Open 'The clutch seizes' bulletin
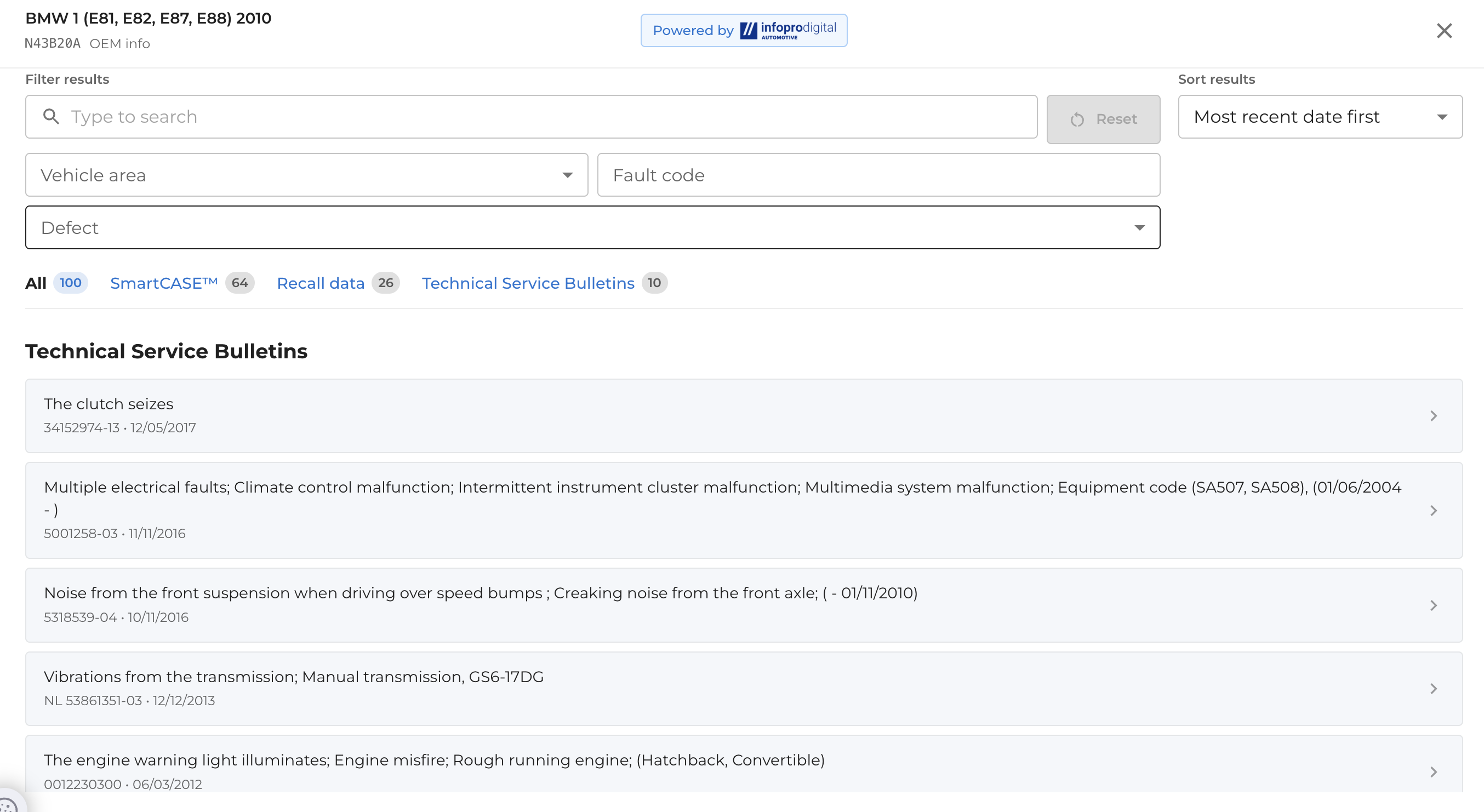This screenshot has width=1484, height=812. [744, 416]
